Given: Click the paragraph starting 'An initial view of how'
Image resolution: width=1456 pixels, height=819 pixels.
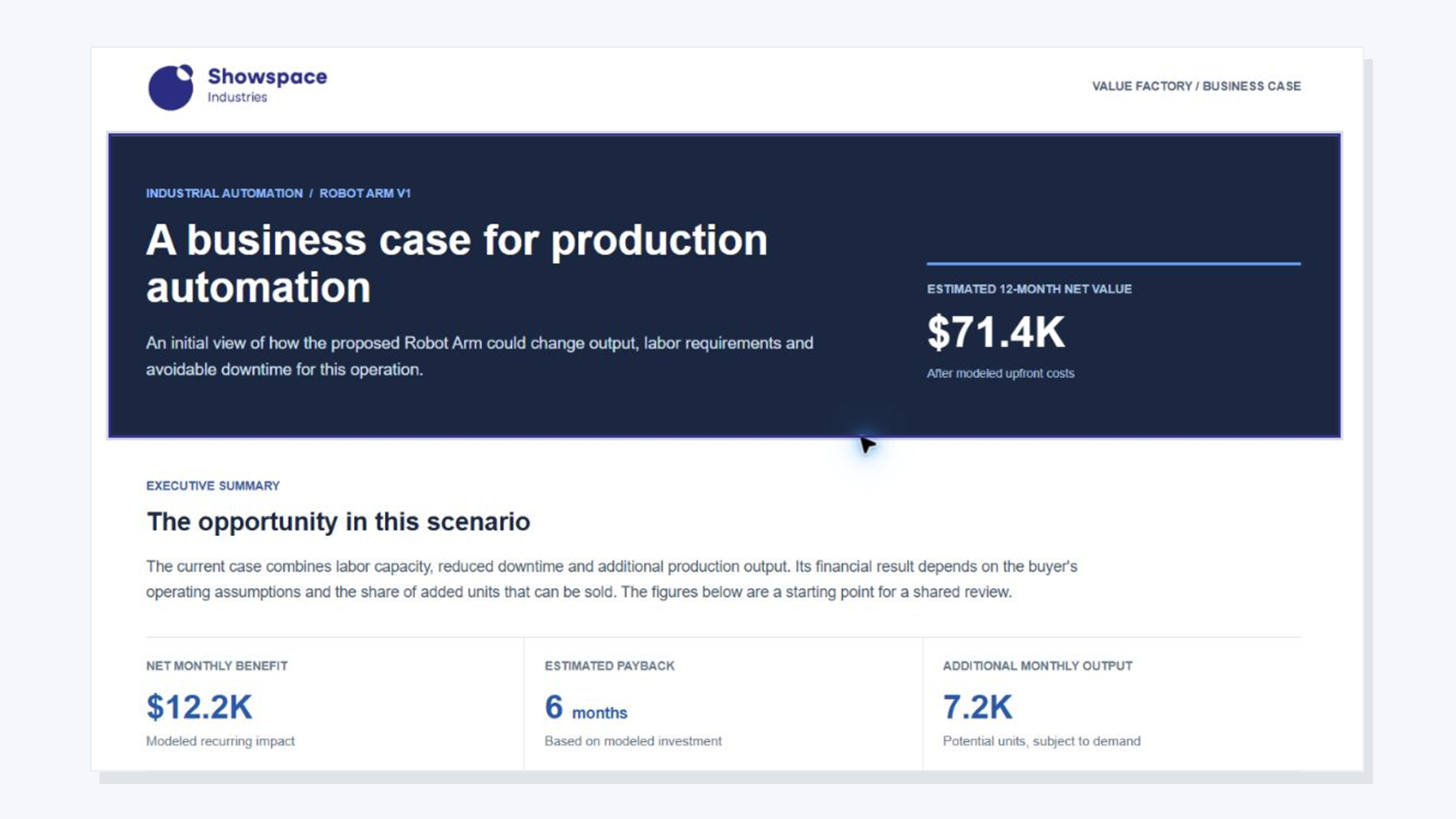Looking at the screenshot, I should click(x=479, y=356).
